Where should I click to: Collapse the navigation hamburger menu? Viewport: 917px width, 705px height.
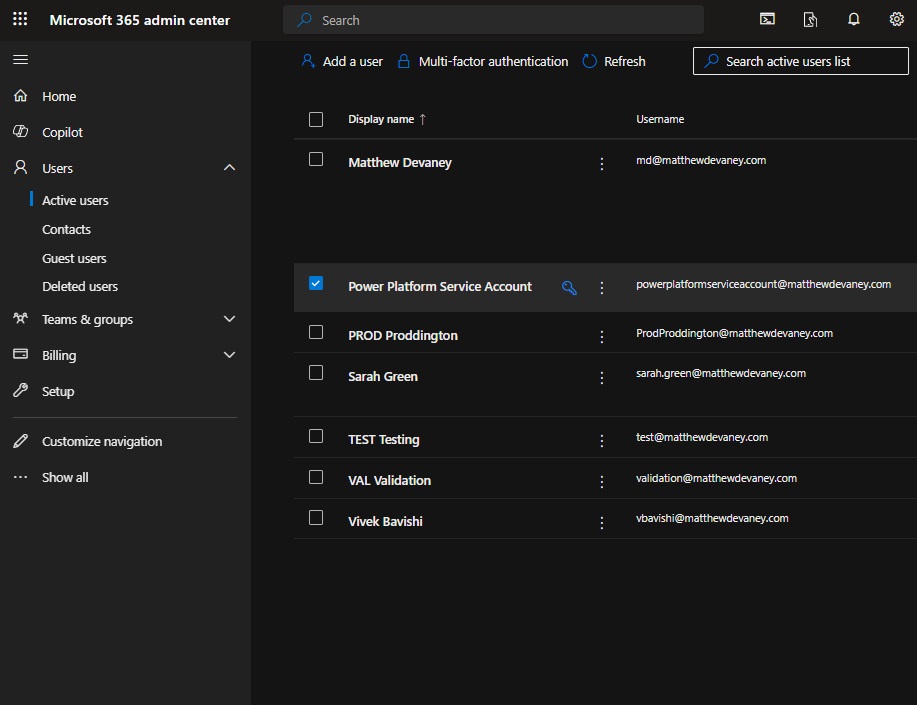point(20,60)
